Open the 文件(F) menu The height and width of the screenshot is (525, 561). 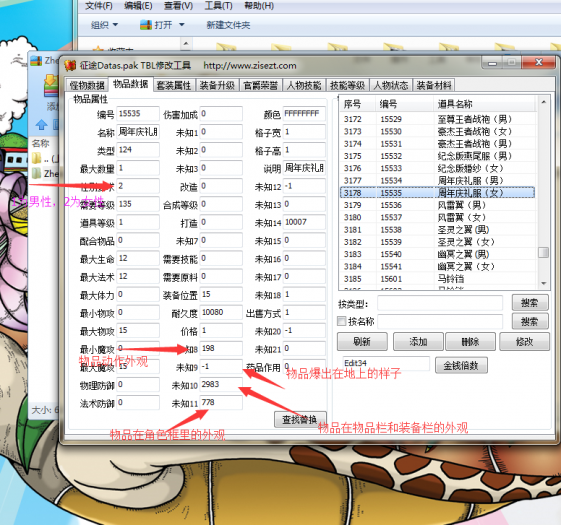[x=99, y=6]
